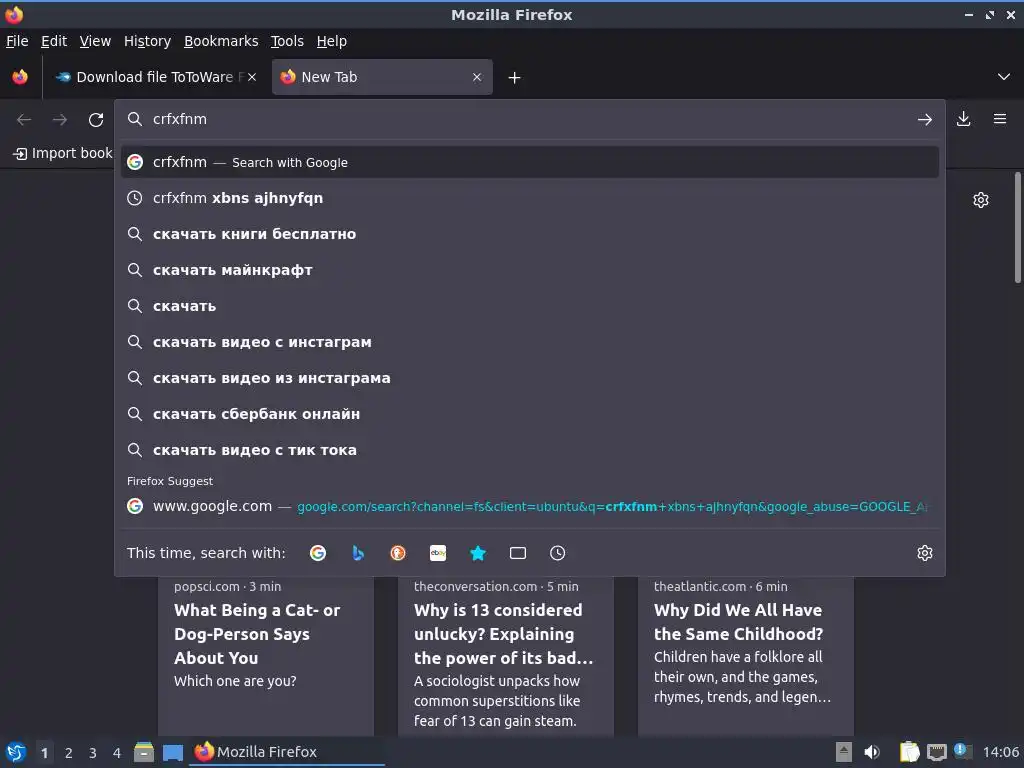Open the History menu

148,41
